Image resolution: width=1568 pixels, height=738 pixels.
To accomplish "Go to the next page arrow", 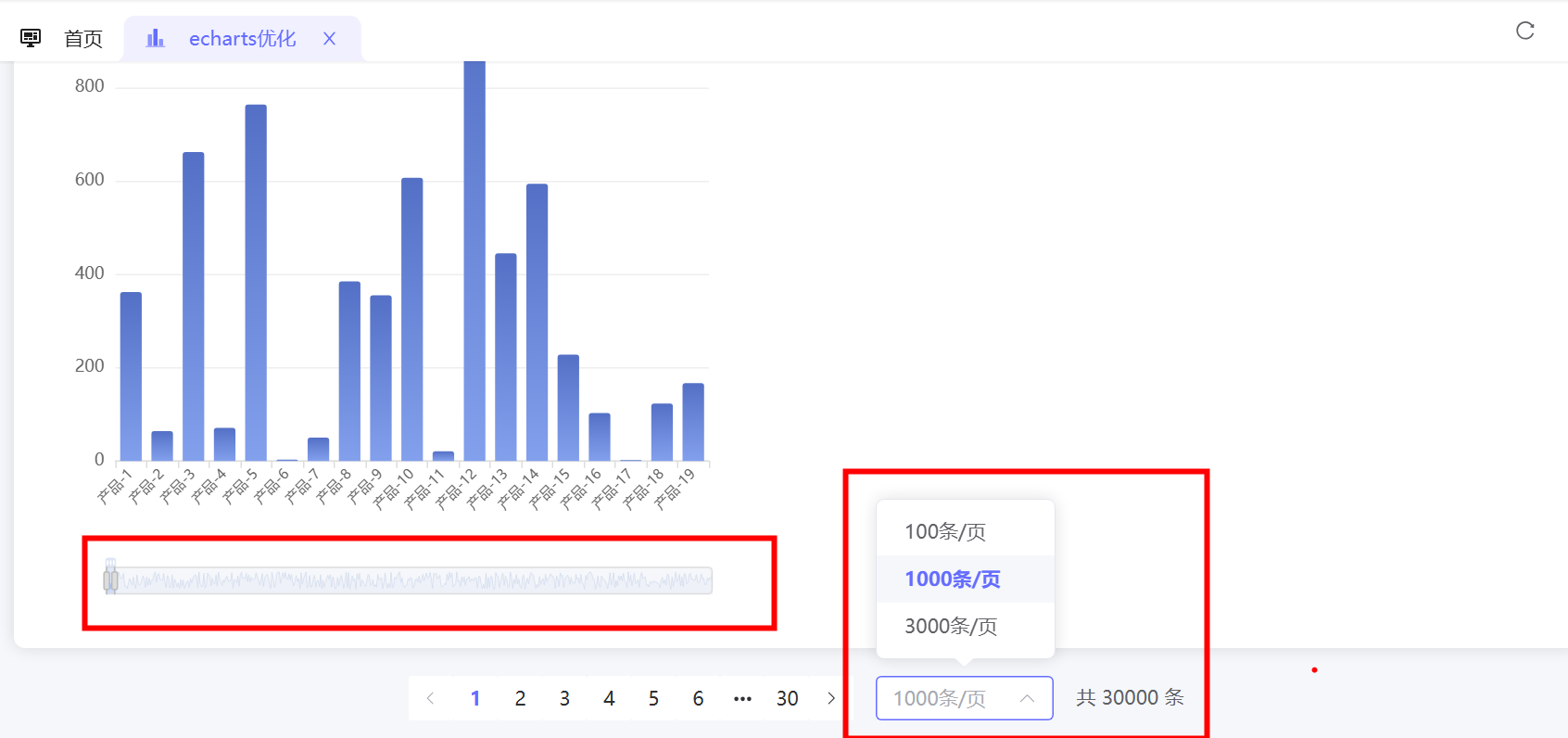I will coord(831,698).
